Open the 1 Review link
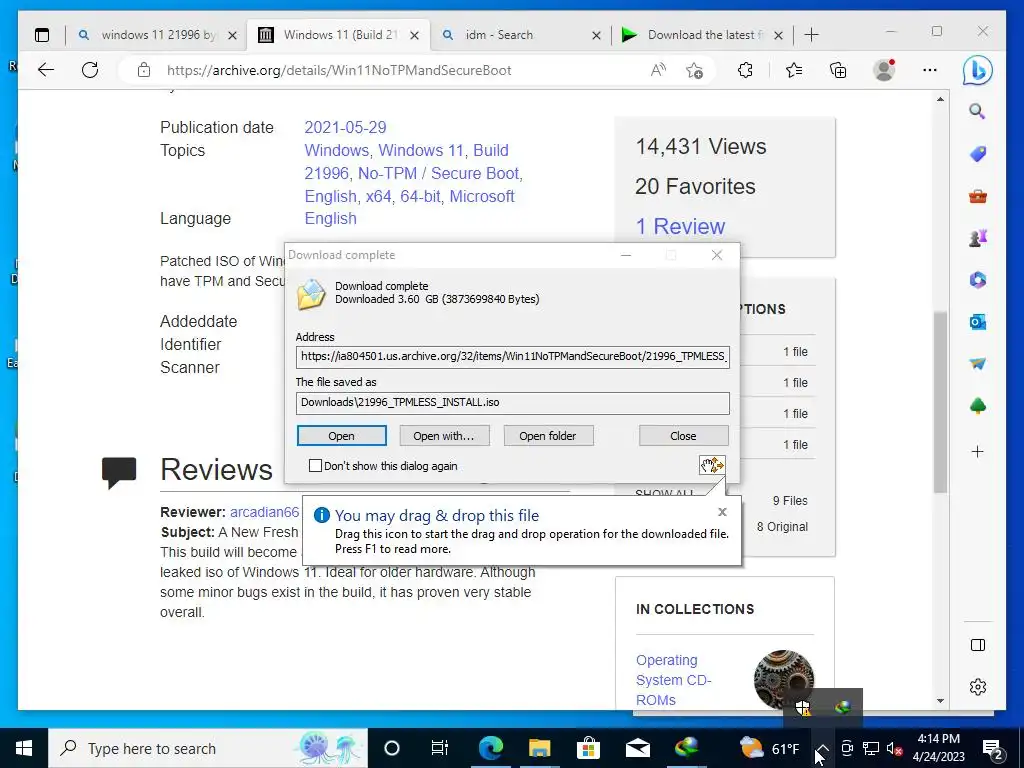The width and height of the screenshot is (1024, 768). [680, 227]
